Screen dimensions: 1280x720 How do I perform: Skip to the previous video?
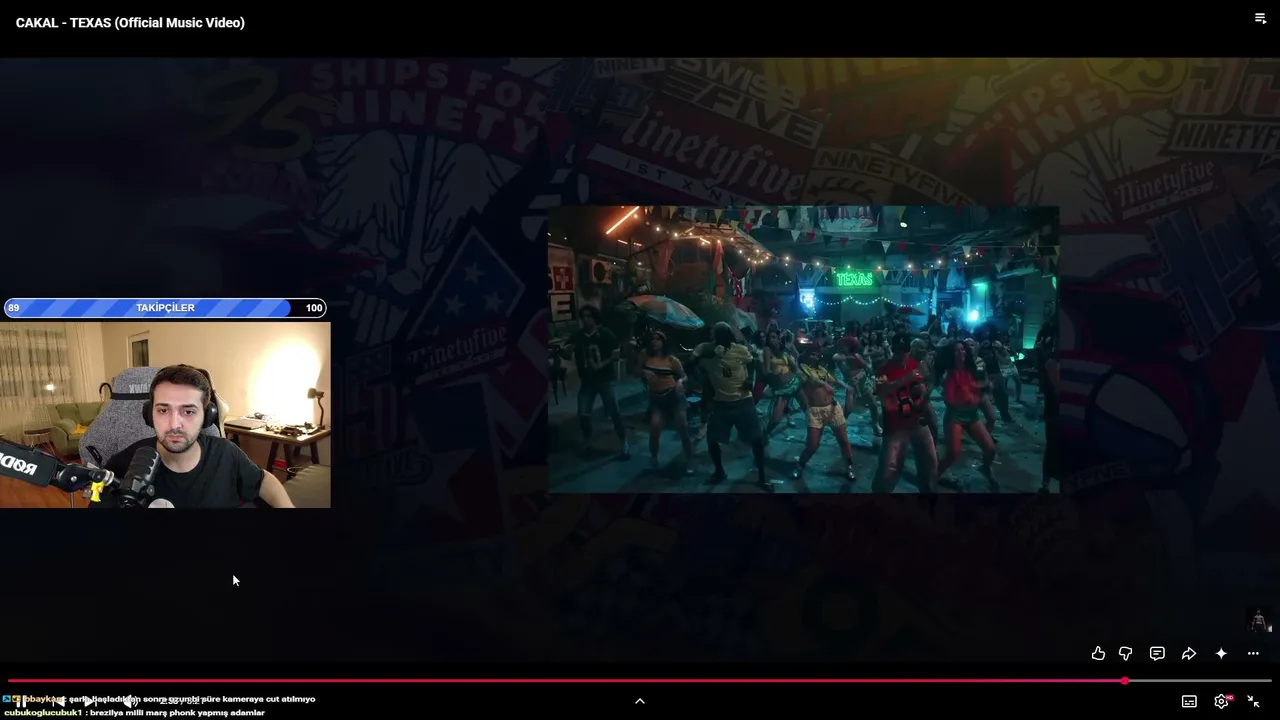coord(58,701)
